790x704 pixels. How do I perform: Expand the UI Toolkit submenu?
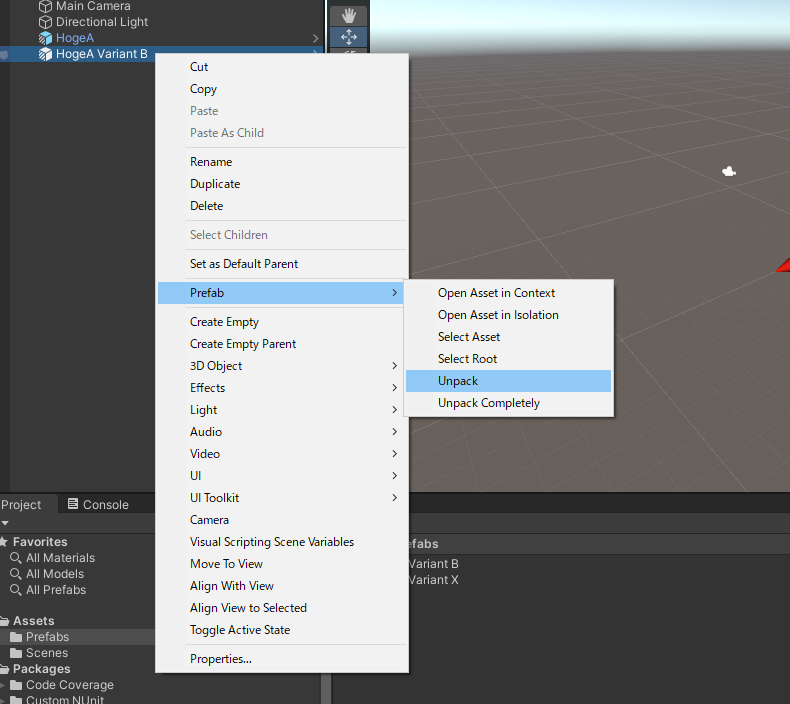click(x=394, y=498)
